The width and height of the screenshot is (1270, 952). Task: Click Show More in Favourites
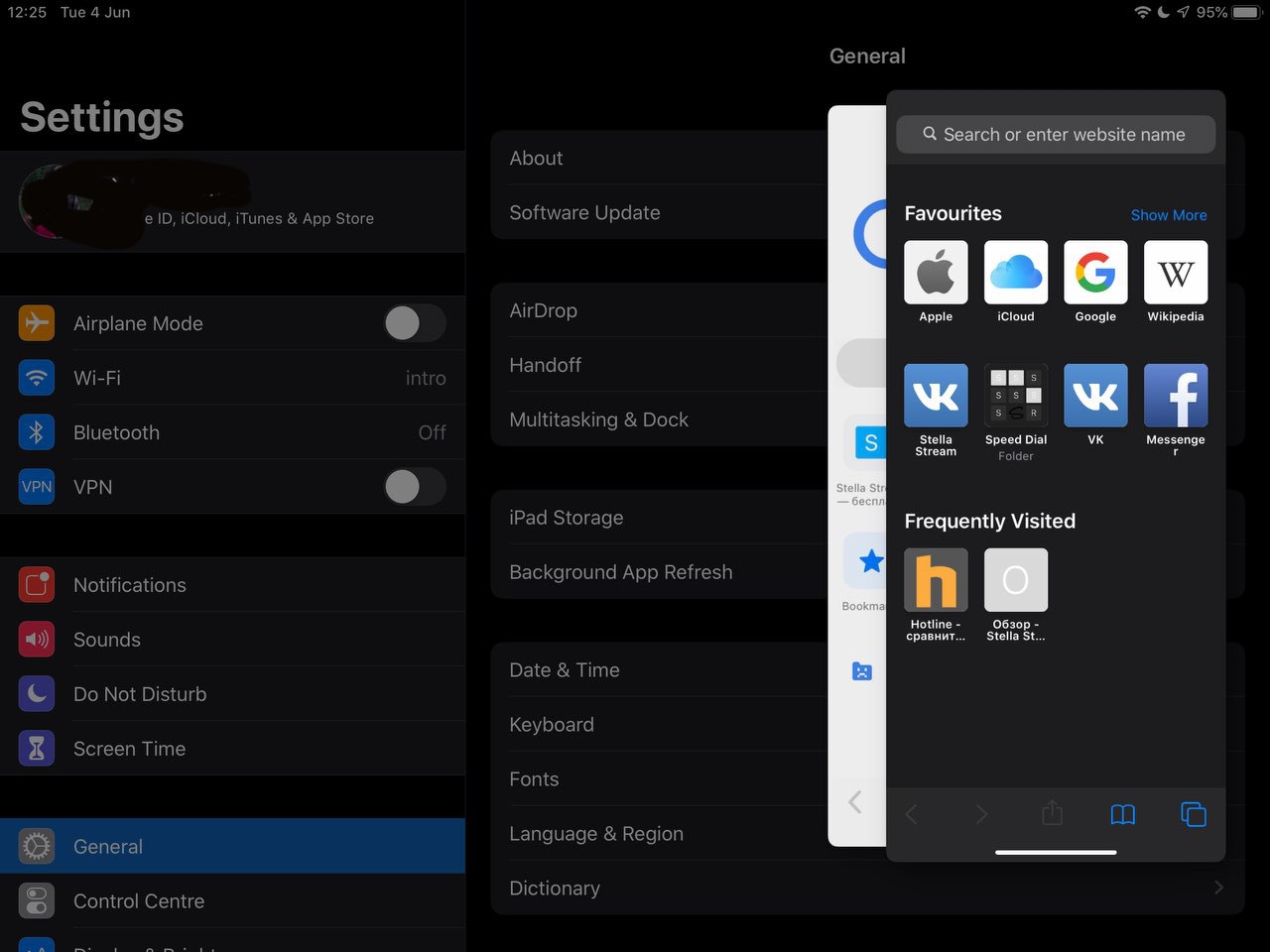tap(1169, 215)
